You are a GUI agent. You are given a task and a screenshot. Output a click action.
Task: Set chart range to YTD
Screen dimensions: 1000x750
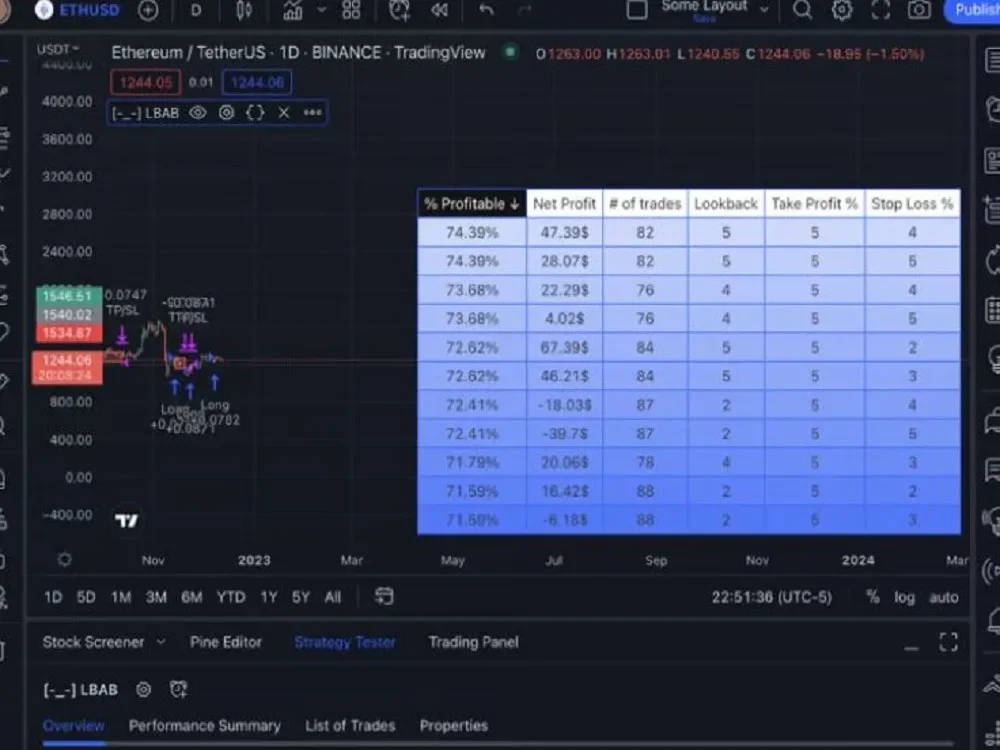[x=231, y=598]
